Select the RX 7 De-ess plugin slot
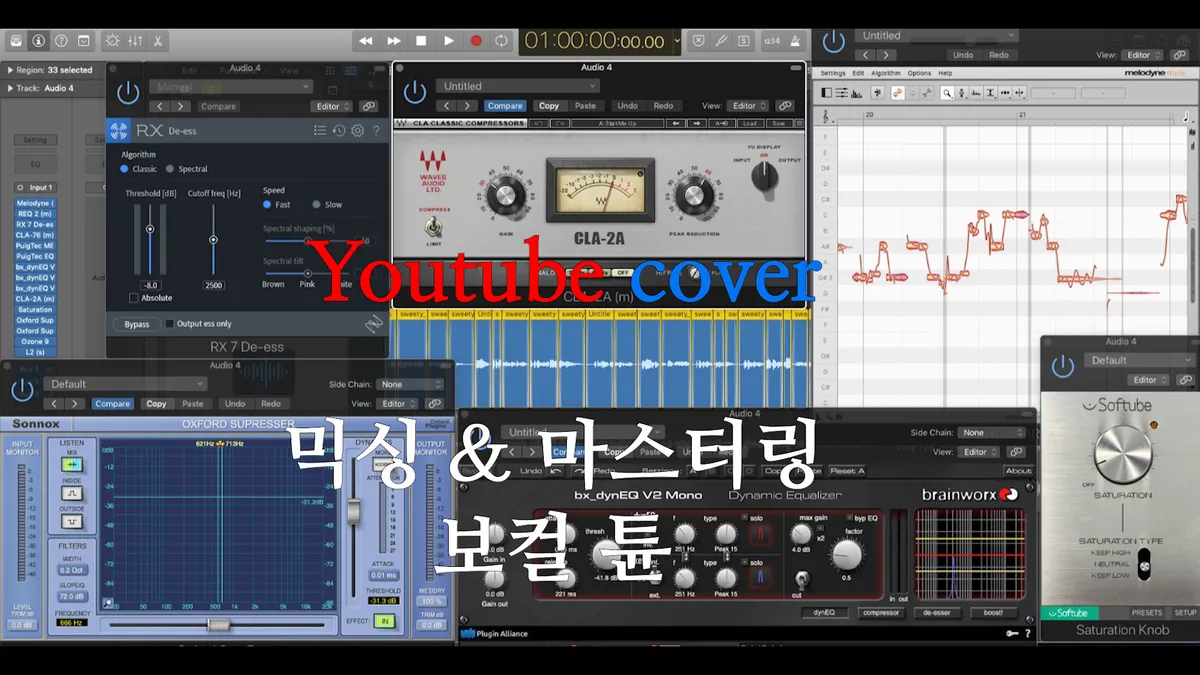The height and width of the screenshot is (675, 1200). [x=35, y=225]
